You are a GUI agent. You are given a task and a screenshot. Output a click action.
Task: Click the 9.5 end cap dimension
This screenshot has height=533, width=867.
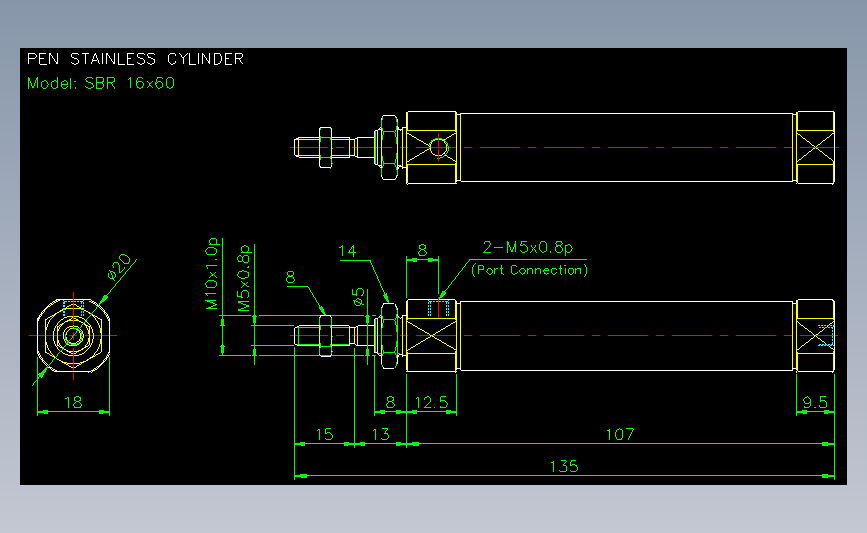tap(815, 402)
